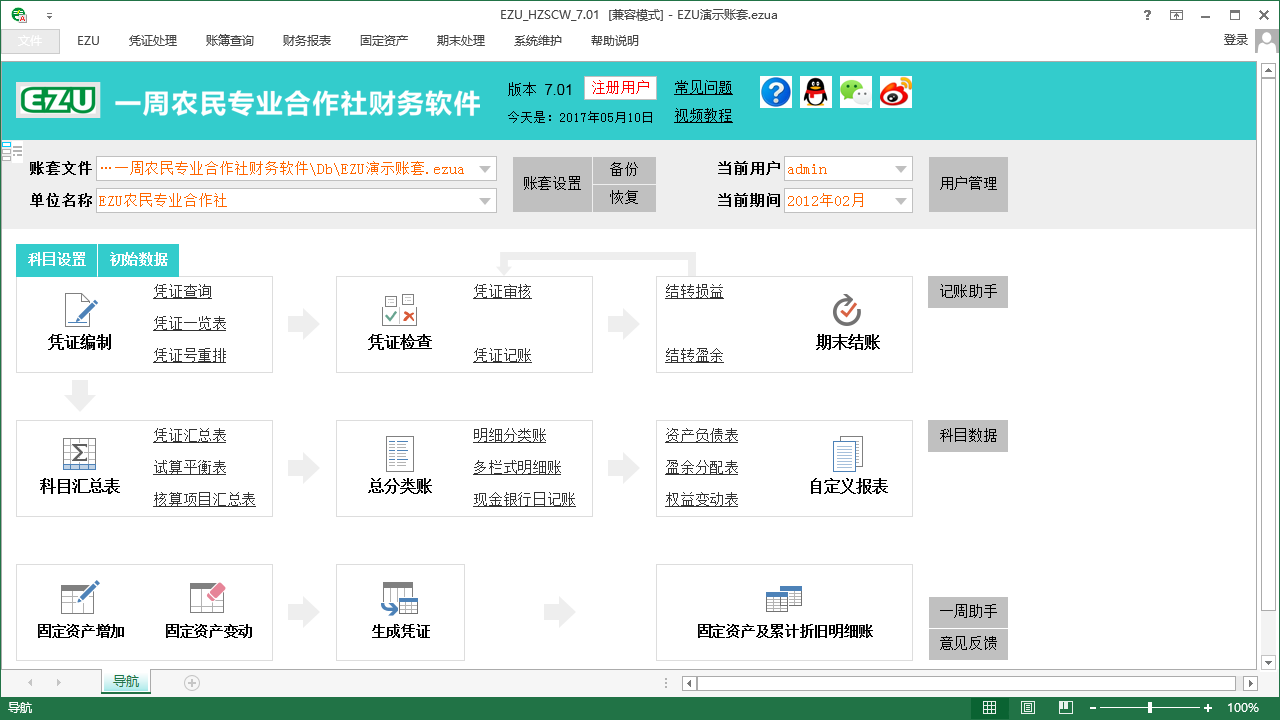
Task: Click the 恢复 button
Action: click(624, 198)
